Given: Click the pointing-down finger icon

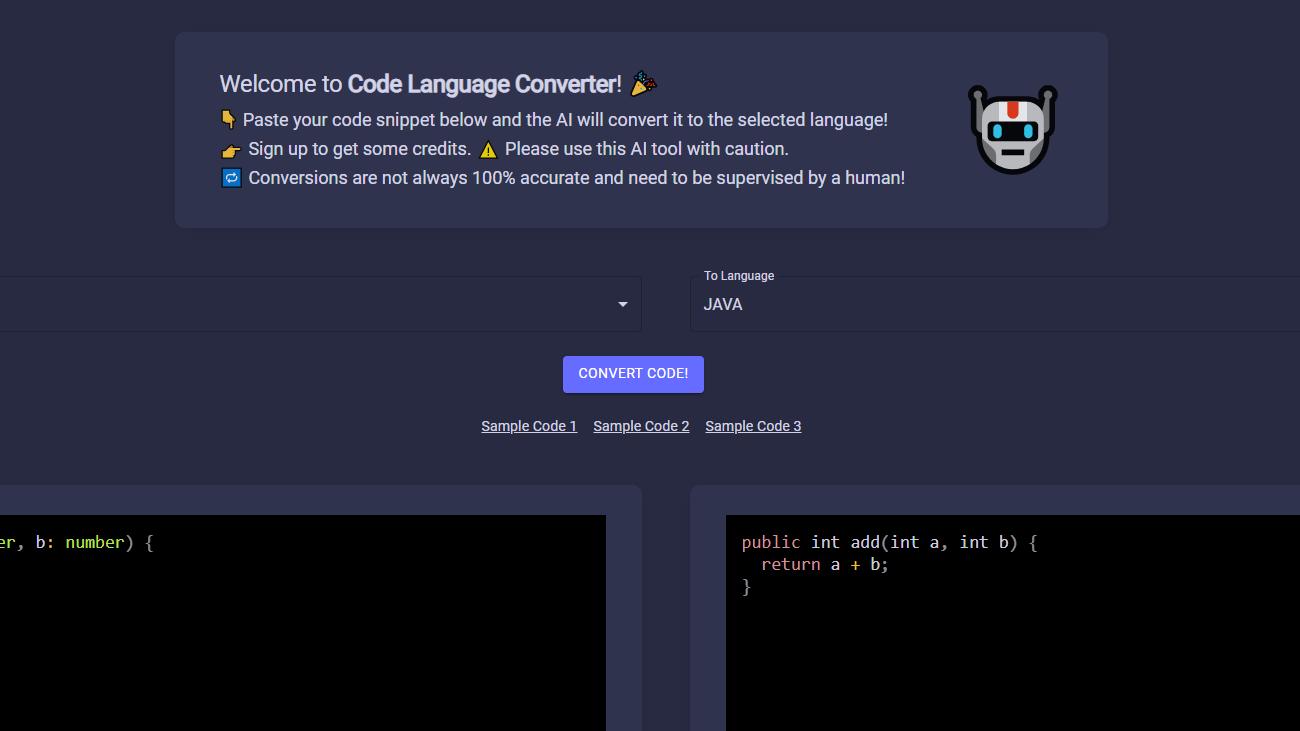Looking at the screenshot, I should [x=229, y=117].
